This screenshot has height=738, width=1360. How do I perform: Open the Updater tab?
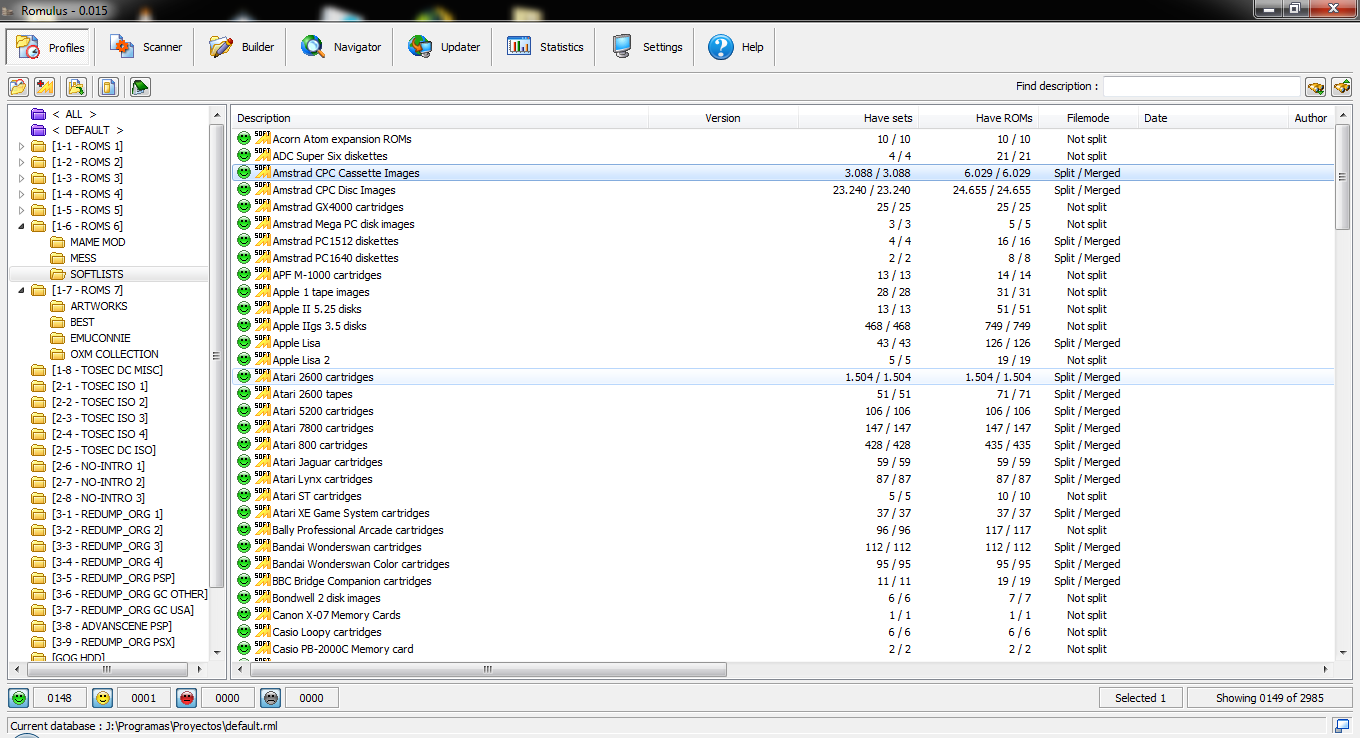coord(444,47)
